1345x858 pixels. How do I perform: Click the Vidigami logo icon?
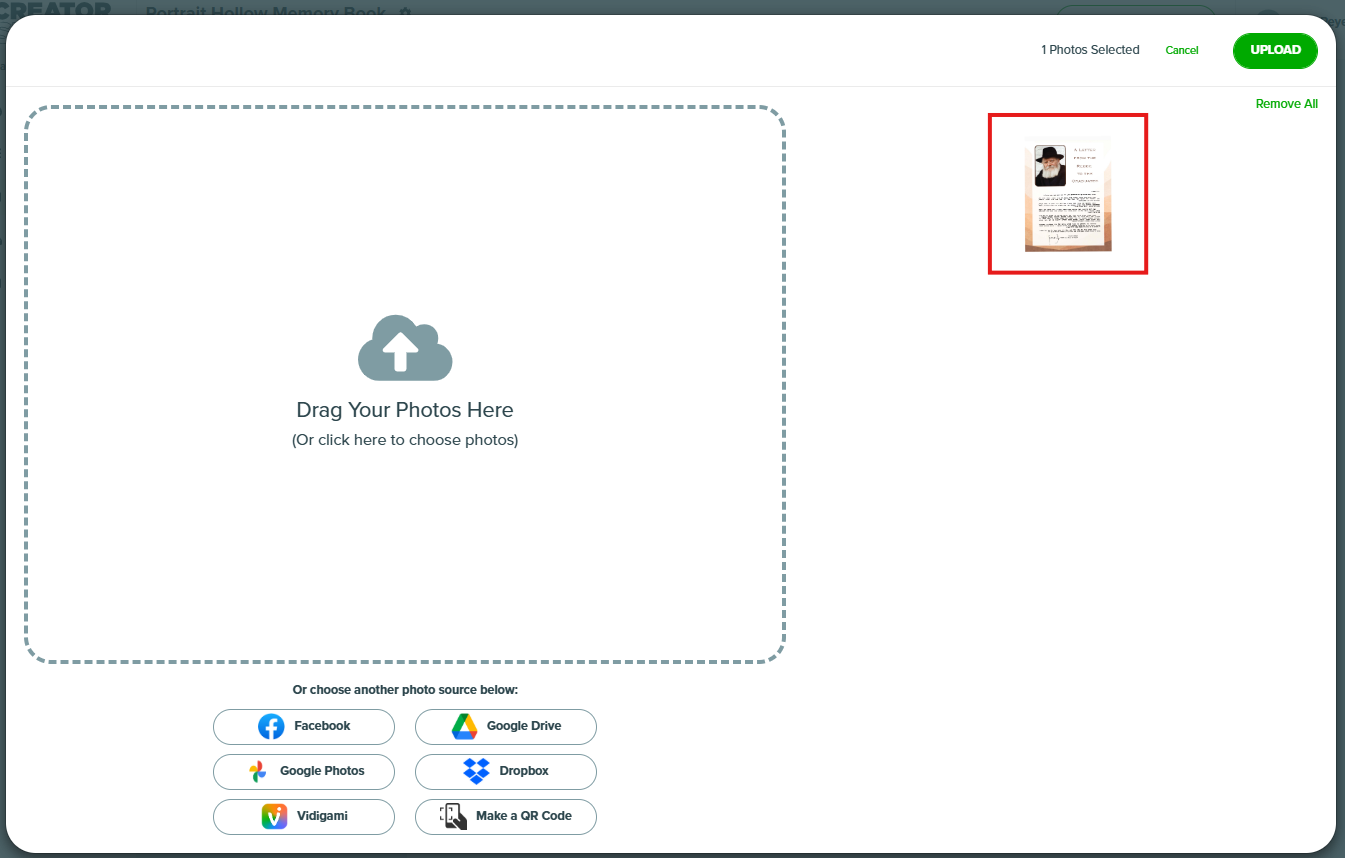274,816
